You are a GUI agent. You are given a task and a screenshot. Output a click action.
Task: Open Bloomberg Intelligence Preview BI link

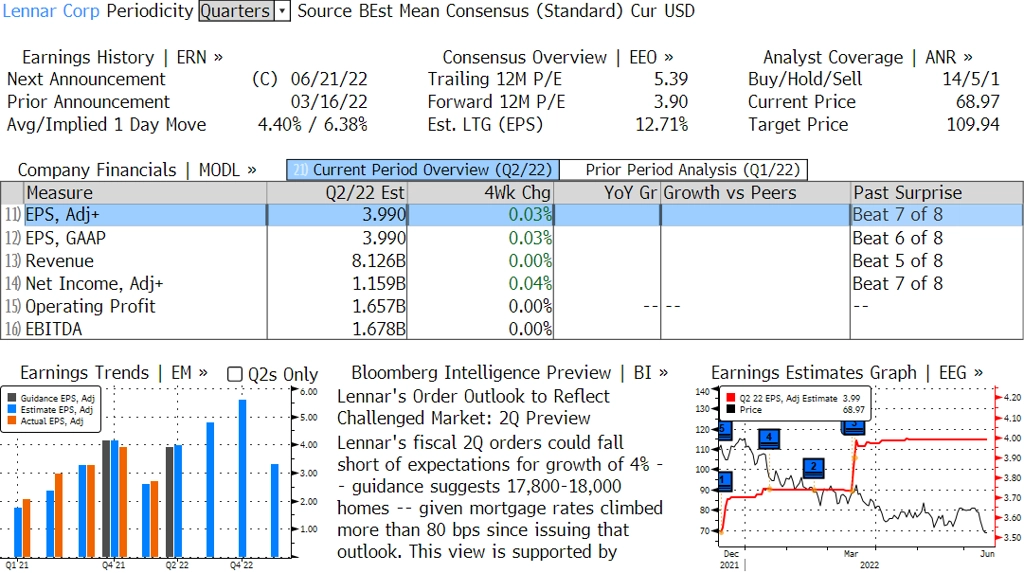509,372
